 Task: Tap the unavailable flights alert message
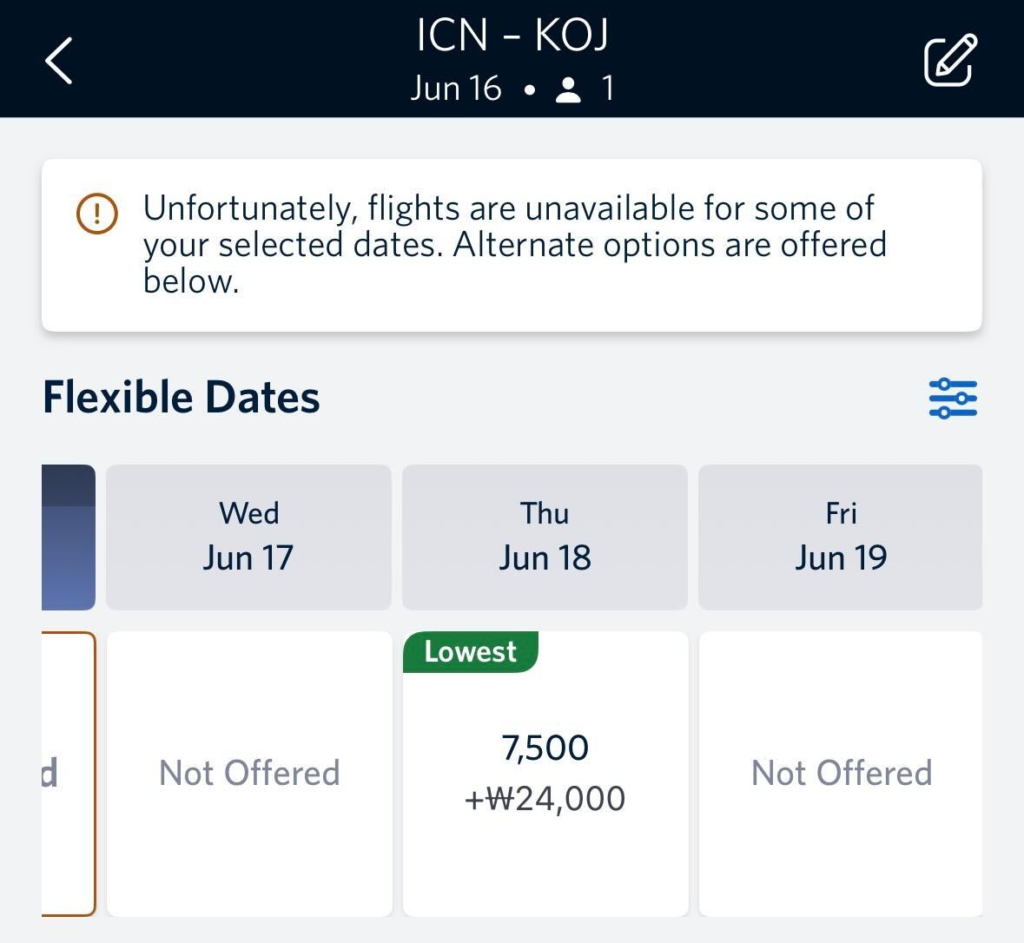point(514,245)
